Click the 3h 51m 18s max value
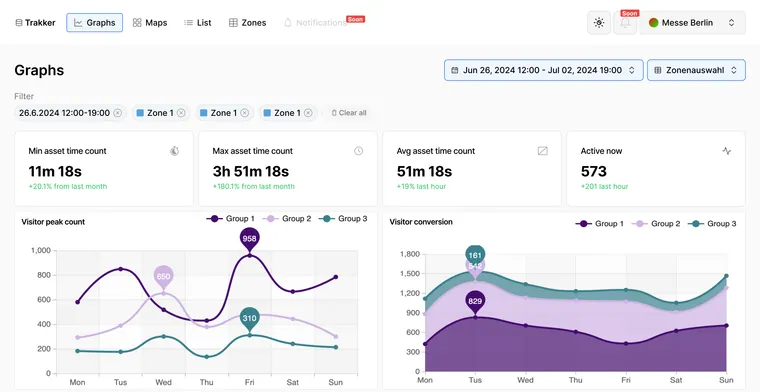 coord(251,172)
